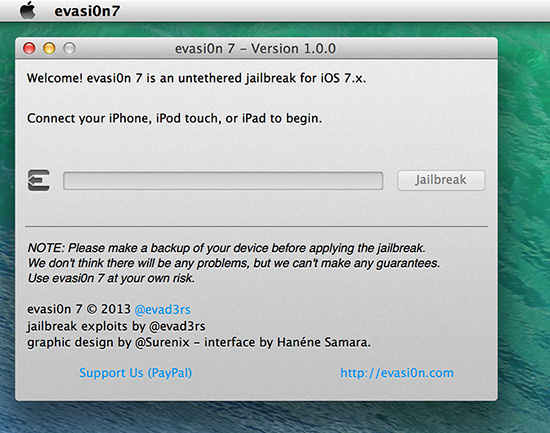Screen dimensions: 550x433
Task: Minimize the evasi0n 7 window
Action: tap(49, 48)
